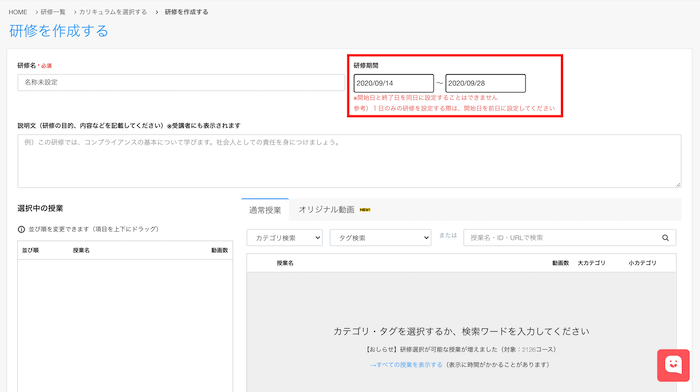Click the search magnifier icon
700x392 pixels.
(x=665, y=238)
